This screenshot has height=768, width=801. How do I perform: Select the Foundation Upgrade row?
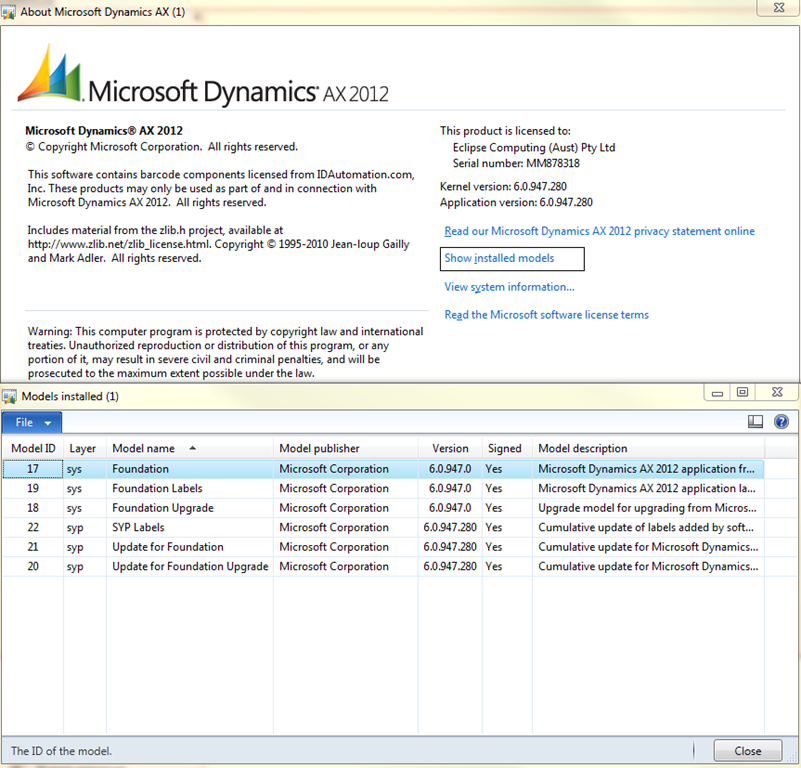point(383,508)
